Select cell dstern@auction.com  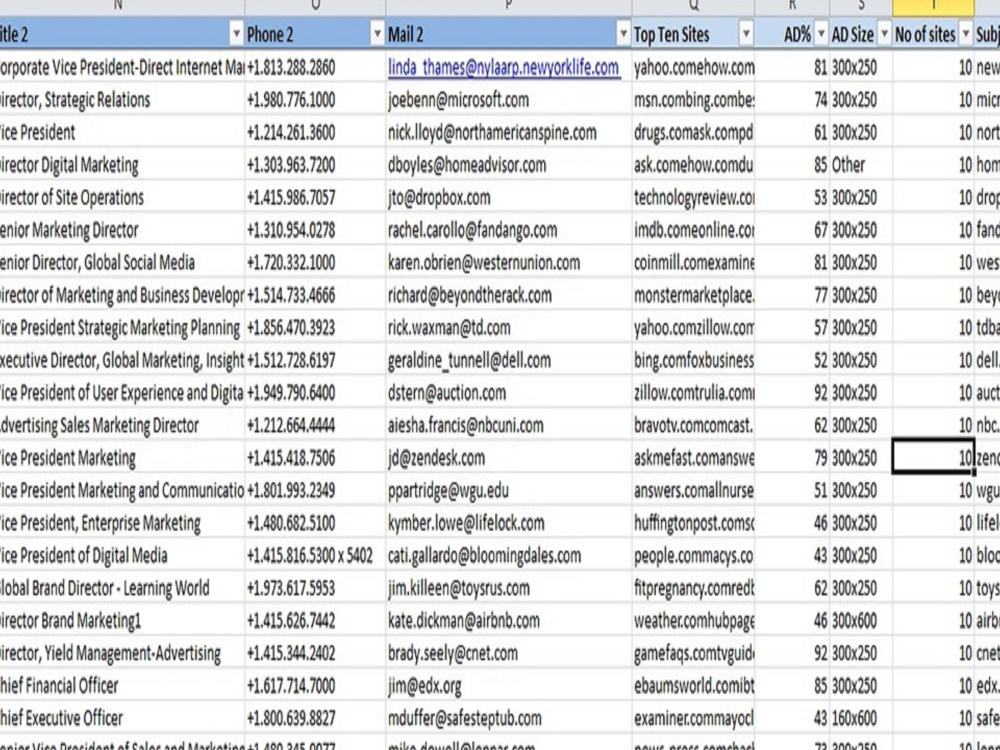click(508, 392)
